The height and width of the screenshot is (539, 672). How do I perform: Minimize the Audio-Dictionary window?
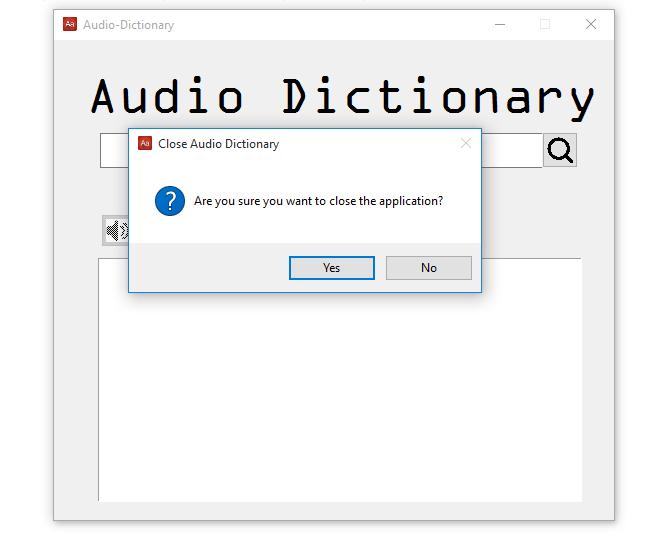[500, 24]
